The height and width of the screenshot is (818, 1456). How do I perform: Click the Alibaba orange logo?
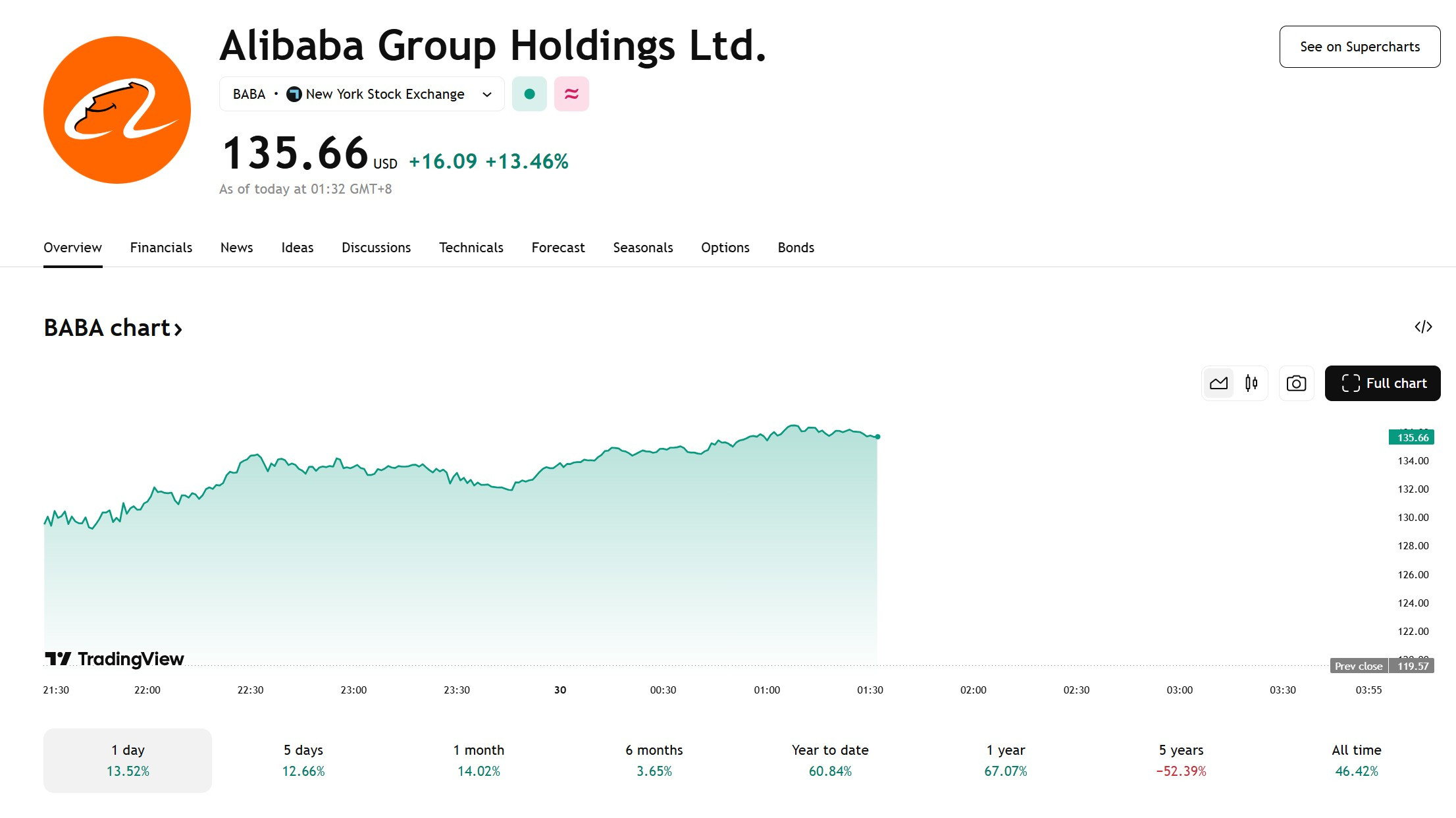click(x=117, y=110)
